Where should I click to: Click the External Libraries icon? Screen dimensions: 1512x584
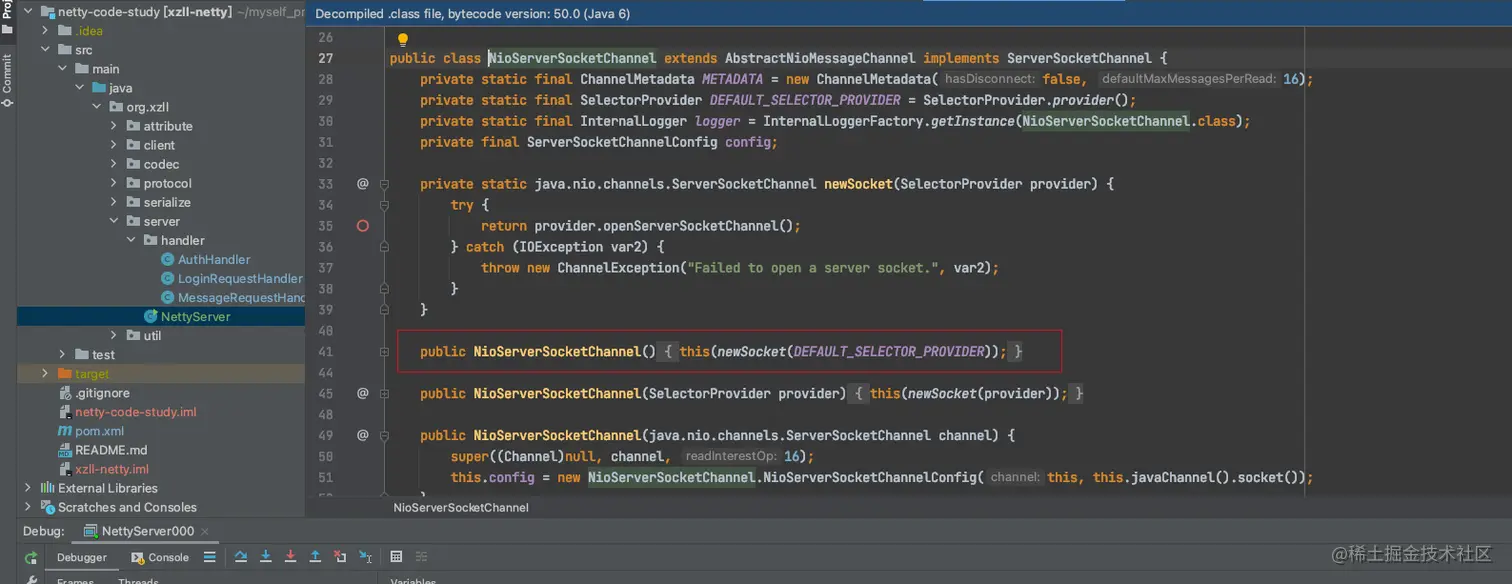click(x=47, y=488)
